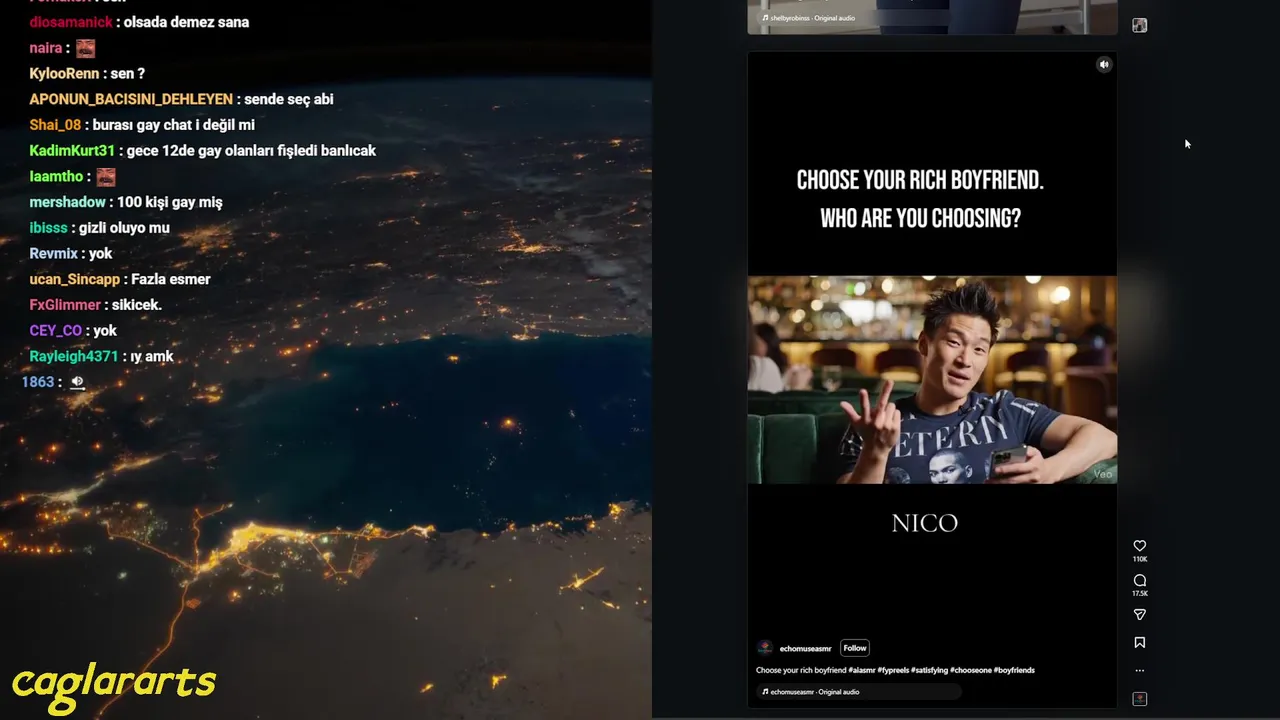Like the reel with the heart icon

(1139, 546)
